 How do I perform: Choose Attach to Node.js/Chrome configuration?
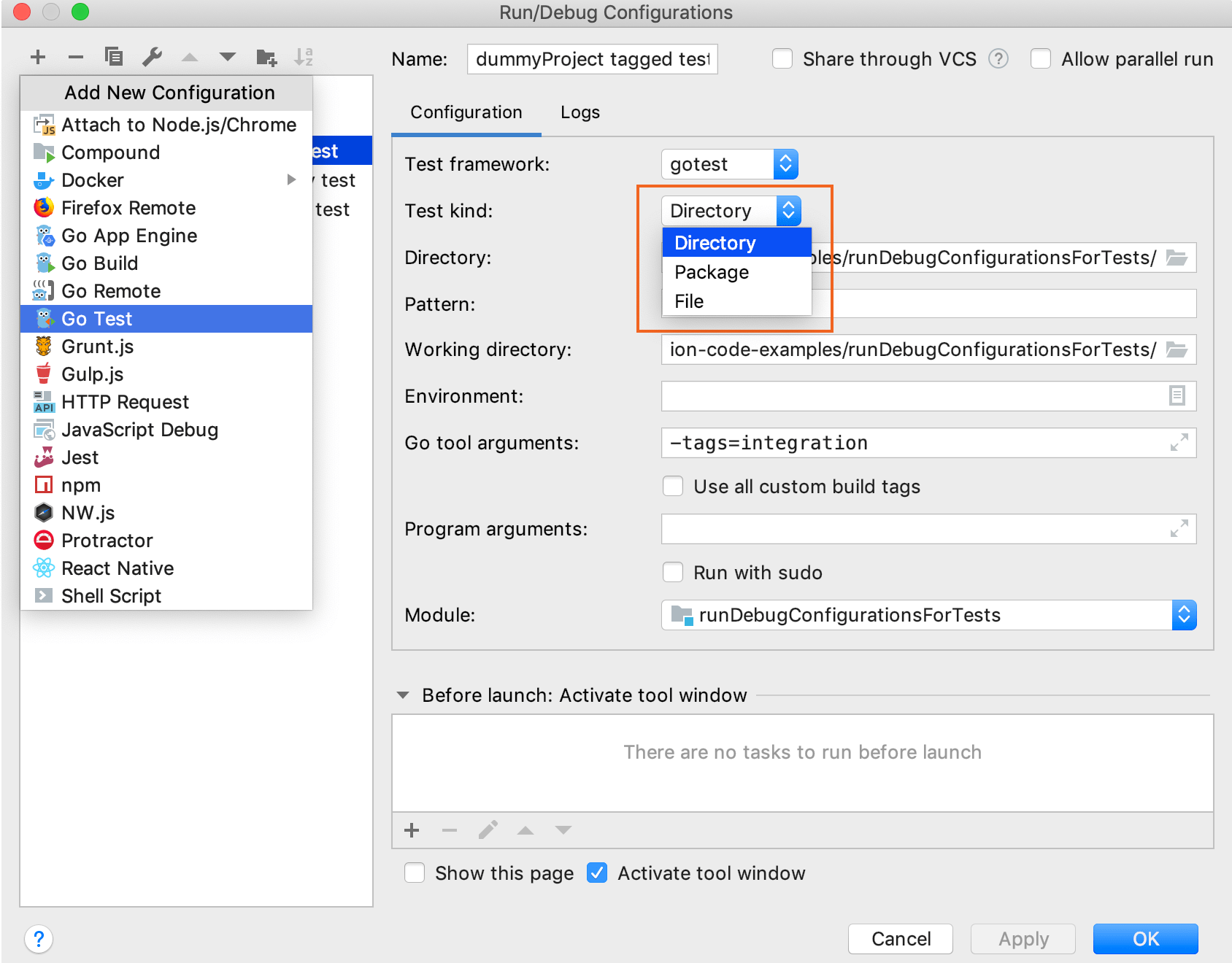[166, 125]
